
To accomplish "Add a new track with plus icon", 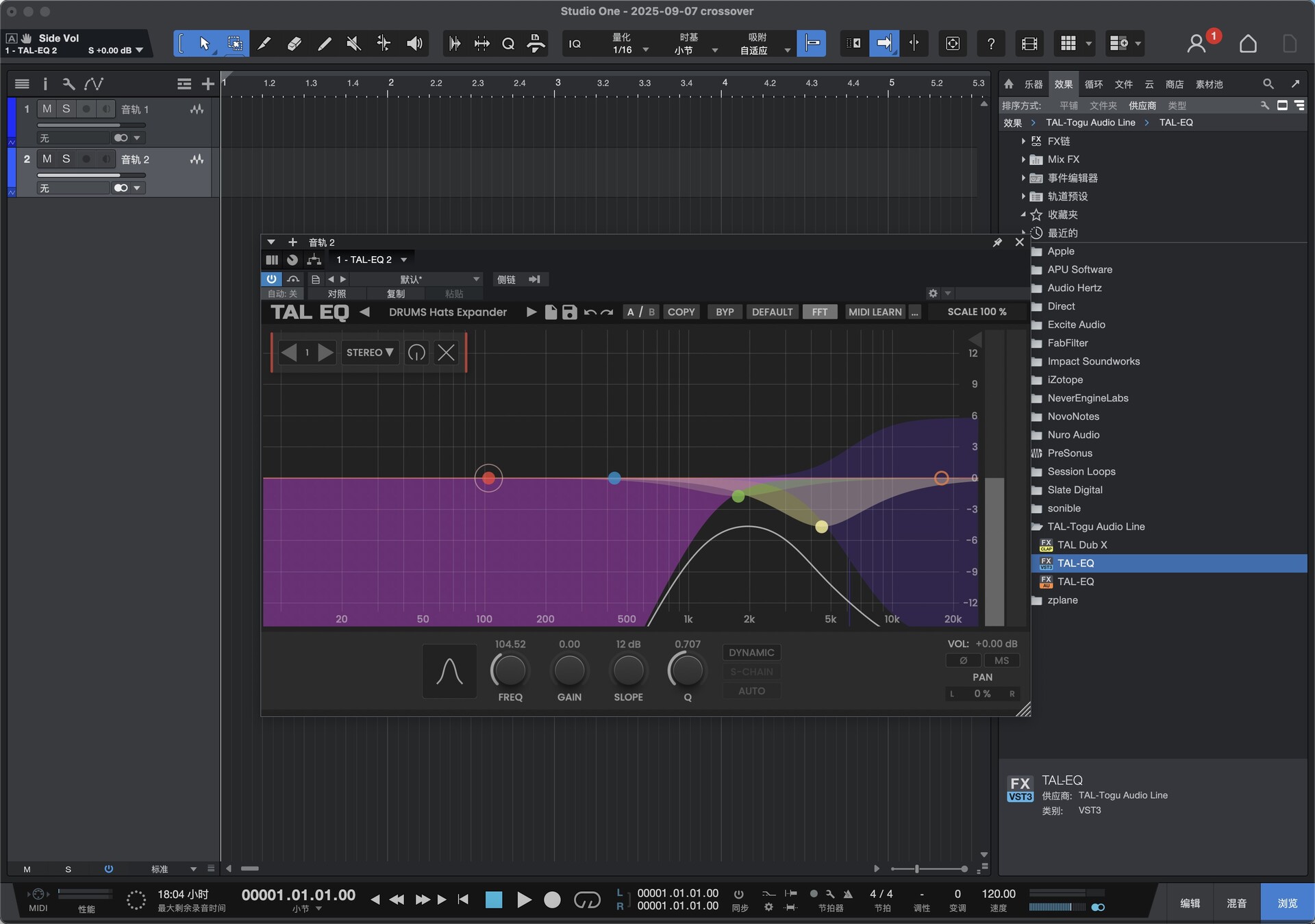I will [x=208, y=84].
